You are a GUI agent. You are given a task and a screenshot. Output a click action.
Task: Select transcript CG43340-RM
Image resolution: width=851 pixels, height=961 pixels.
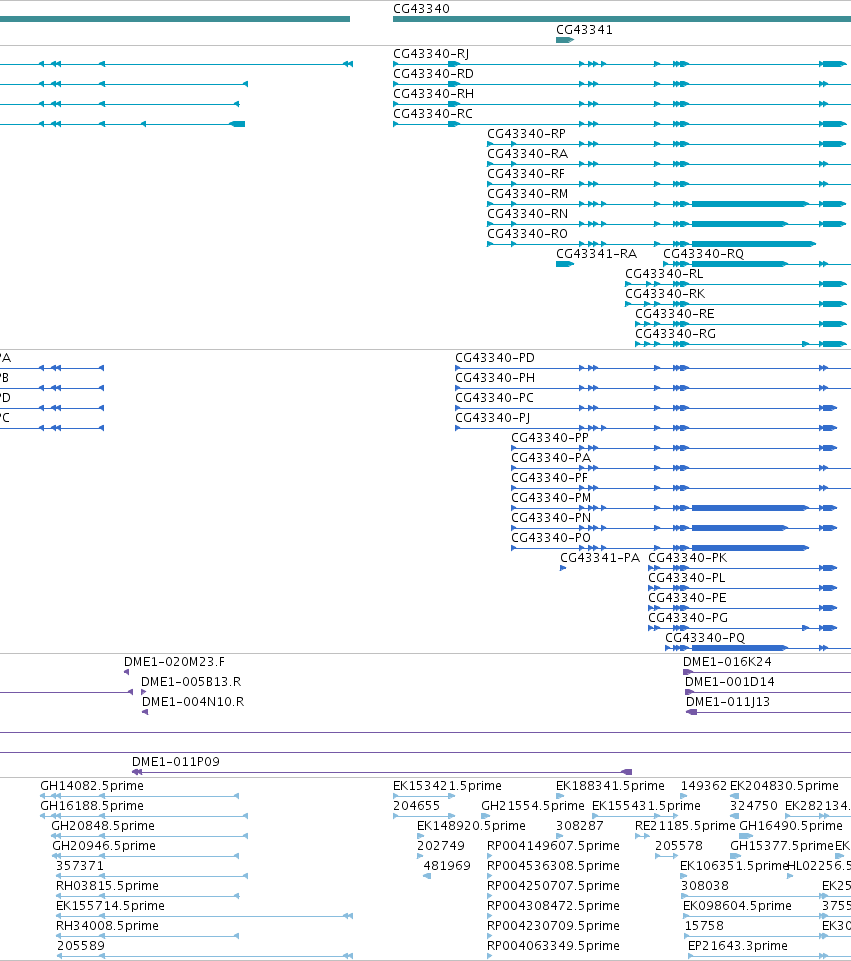tap(528, 194)
